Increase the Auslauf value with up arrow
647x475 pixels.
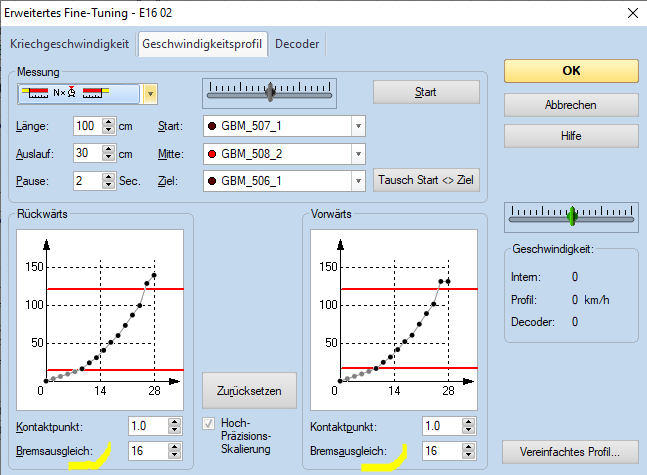pyautogui.click(x=109, y=149)
